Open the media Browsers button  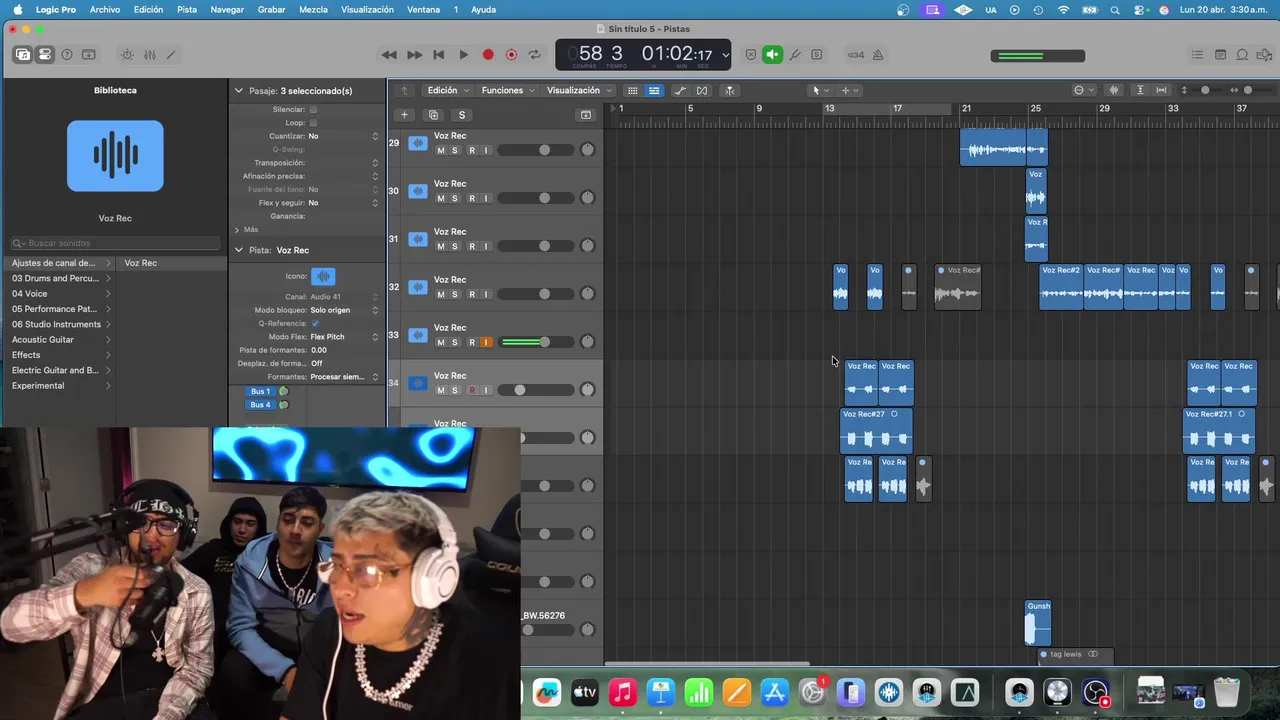[x=1264, y=55]
